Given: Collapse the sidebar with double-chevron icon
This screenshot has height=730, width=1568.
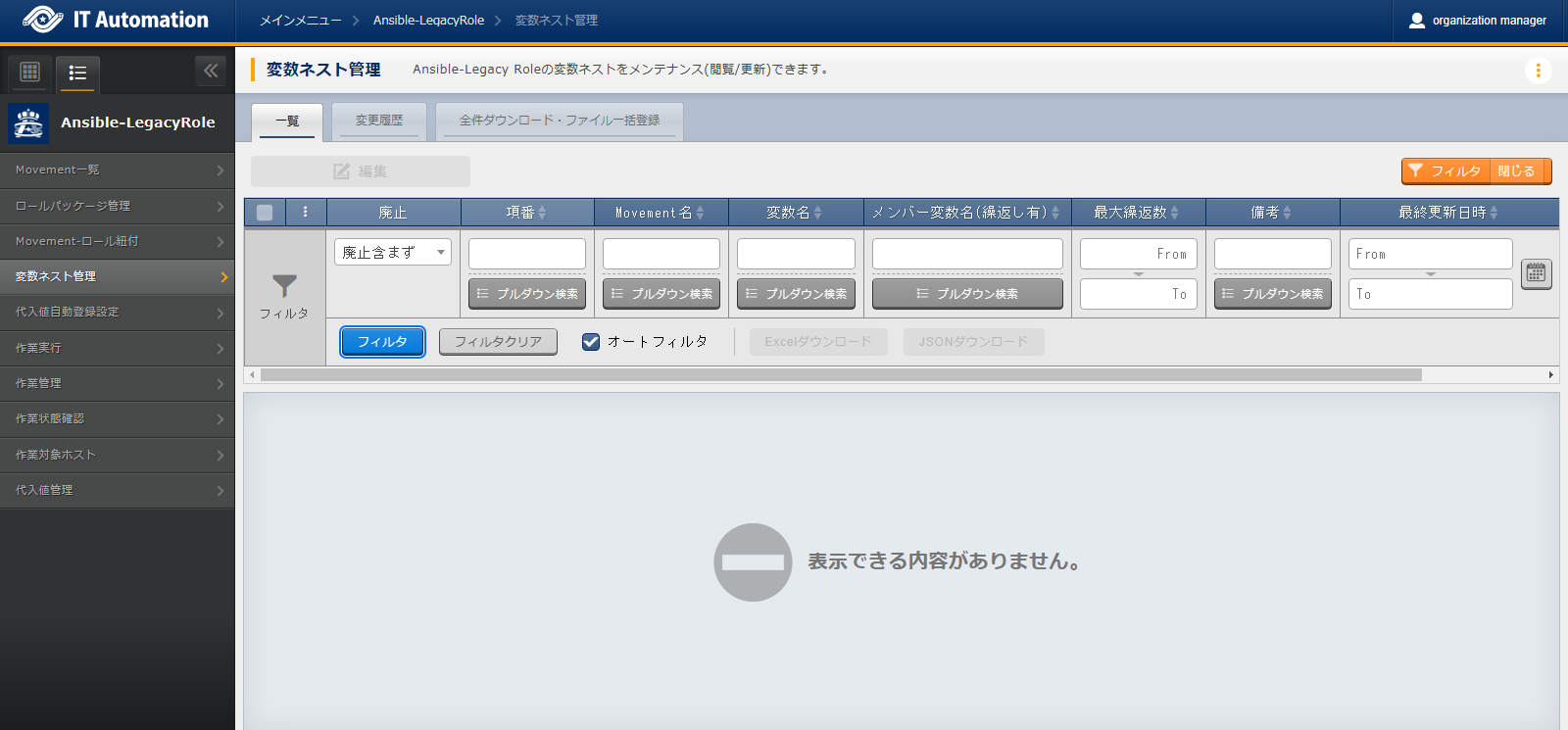Looking at the screenshot, I should [x=211, y=71].
